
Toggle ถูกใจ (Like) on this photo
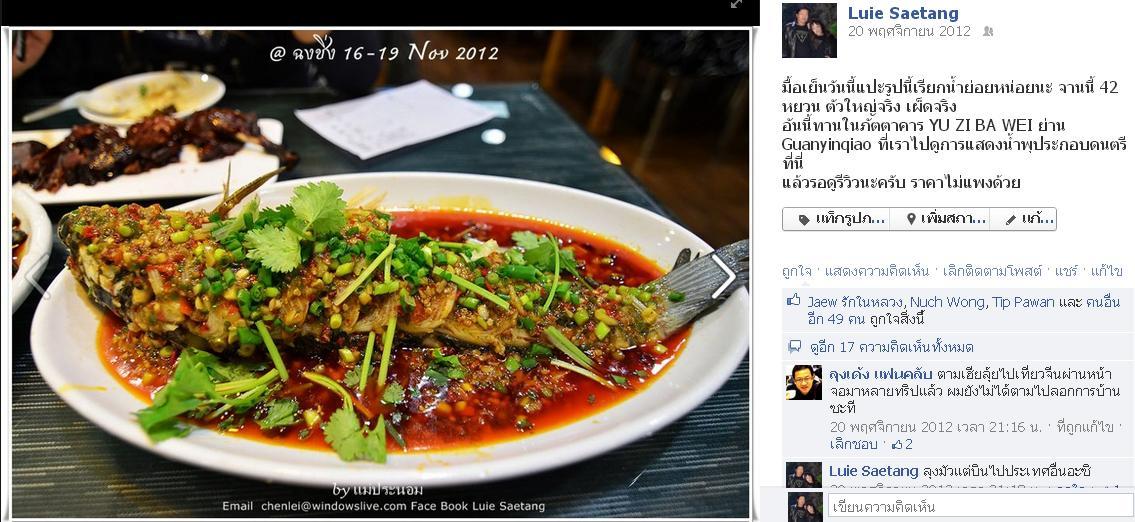(x=797, y=271)
